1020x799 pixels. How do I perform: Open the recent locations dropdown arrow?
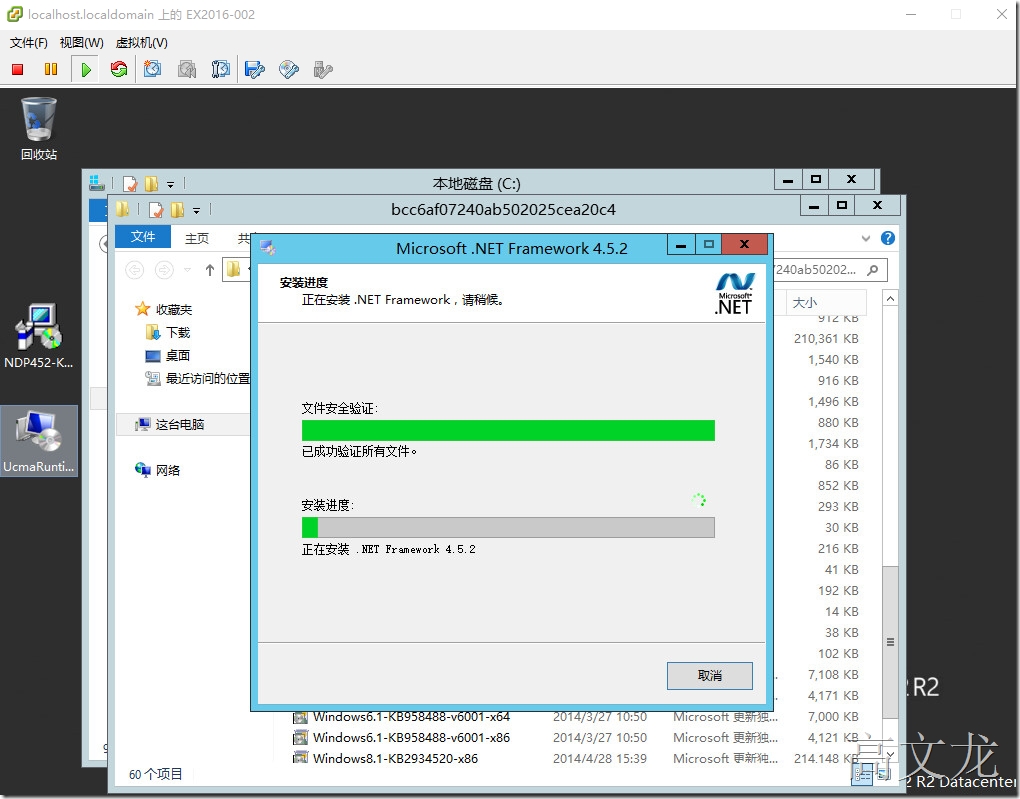click(x=187, y=269)
